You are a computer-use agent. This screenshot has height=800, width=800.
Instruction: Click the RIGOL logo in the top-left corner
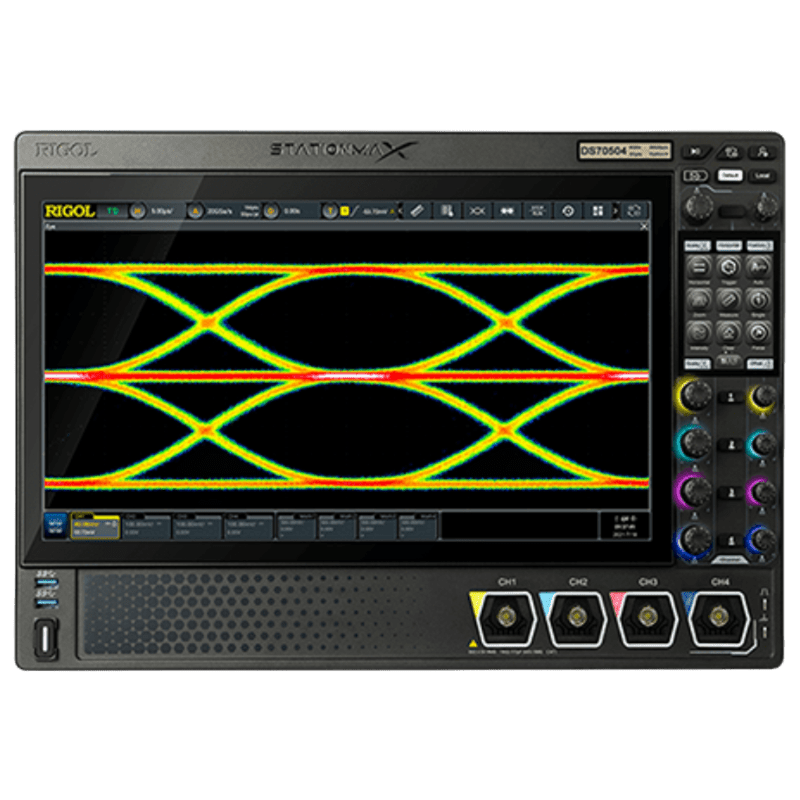point(70,211)
